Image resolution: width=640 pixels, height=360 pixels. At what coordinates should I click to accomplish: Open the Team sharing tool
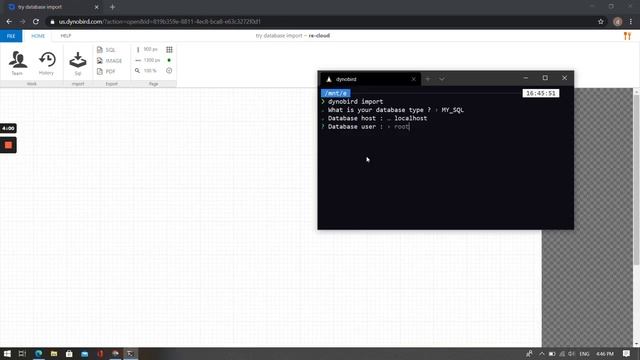(17, 63)
